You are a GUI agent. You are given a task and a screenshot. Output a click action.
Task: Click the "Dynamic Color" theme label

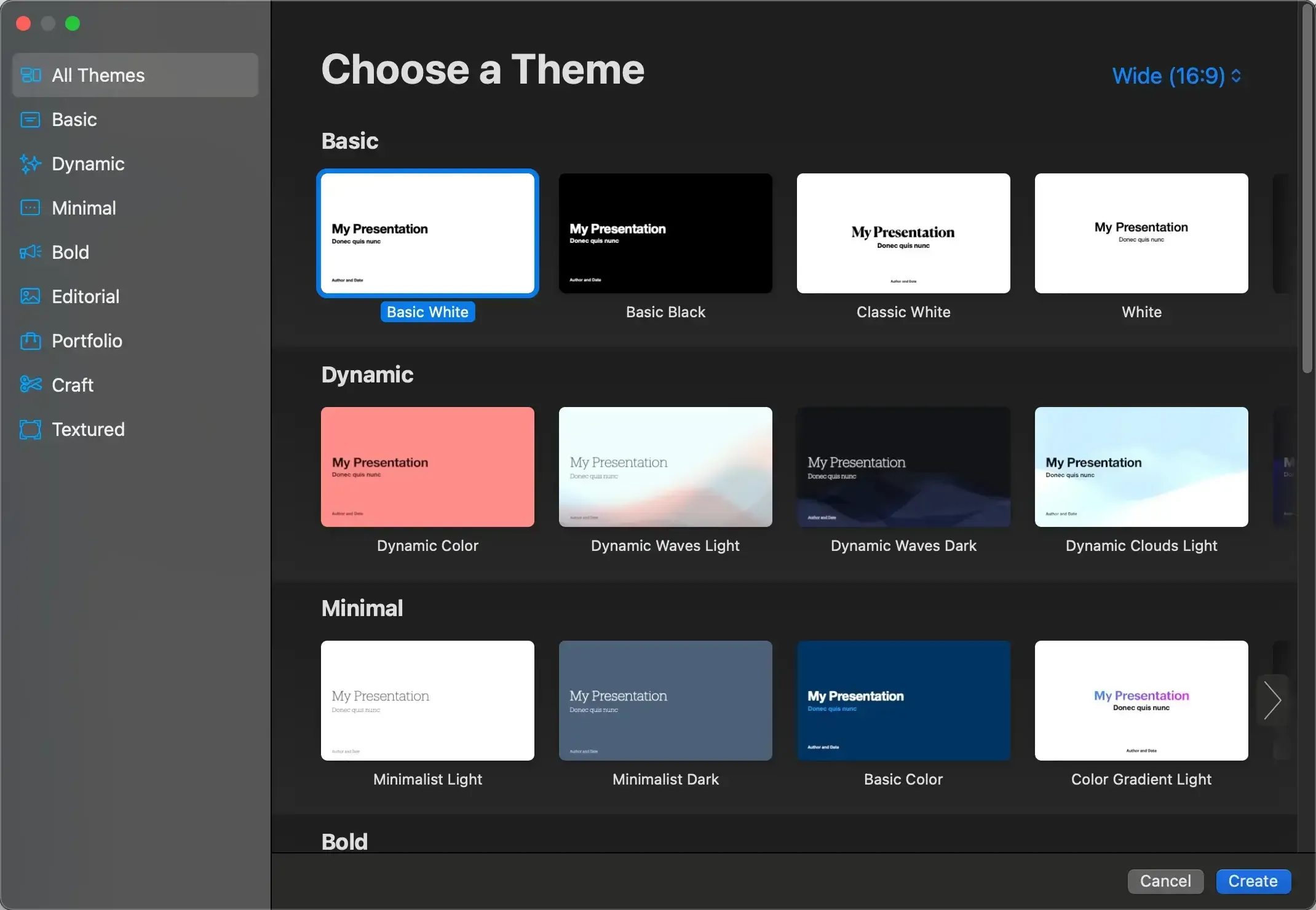pyautogui.click(x=427, y=545)
